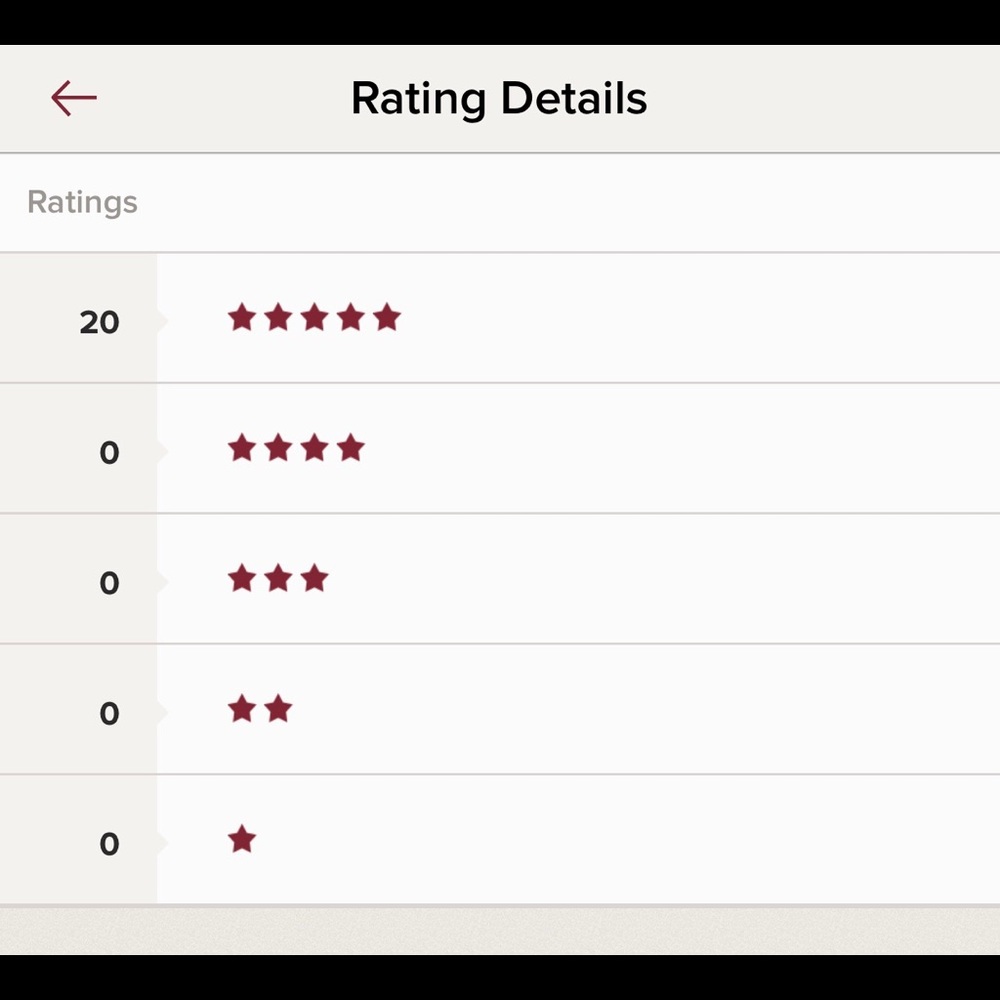Expand the 1-star row chevron
Screen dimensions: 1000x1000
pos(162,841)
